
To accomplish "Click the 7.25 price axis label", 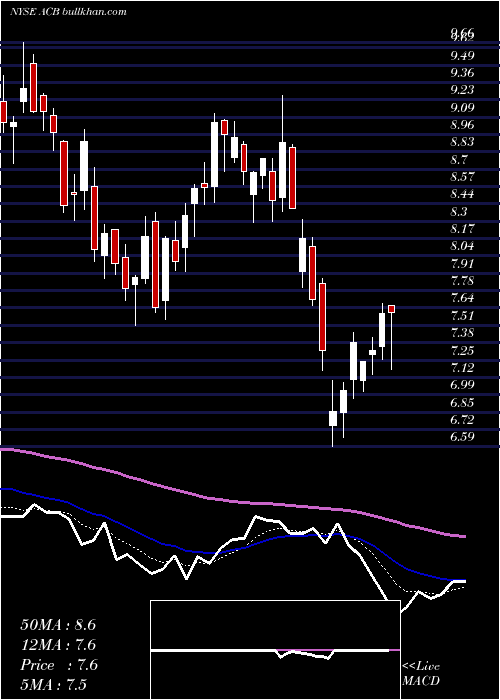I will pyautogui.click(x=462, y=350).
